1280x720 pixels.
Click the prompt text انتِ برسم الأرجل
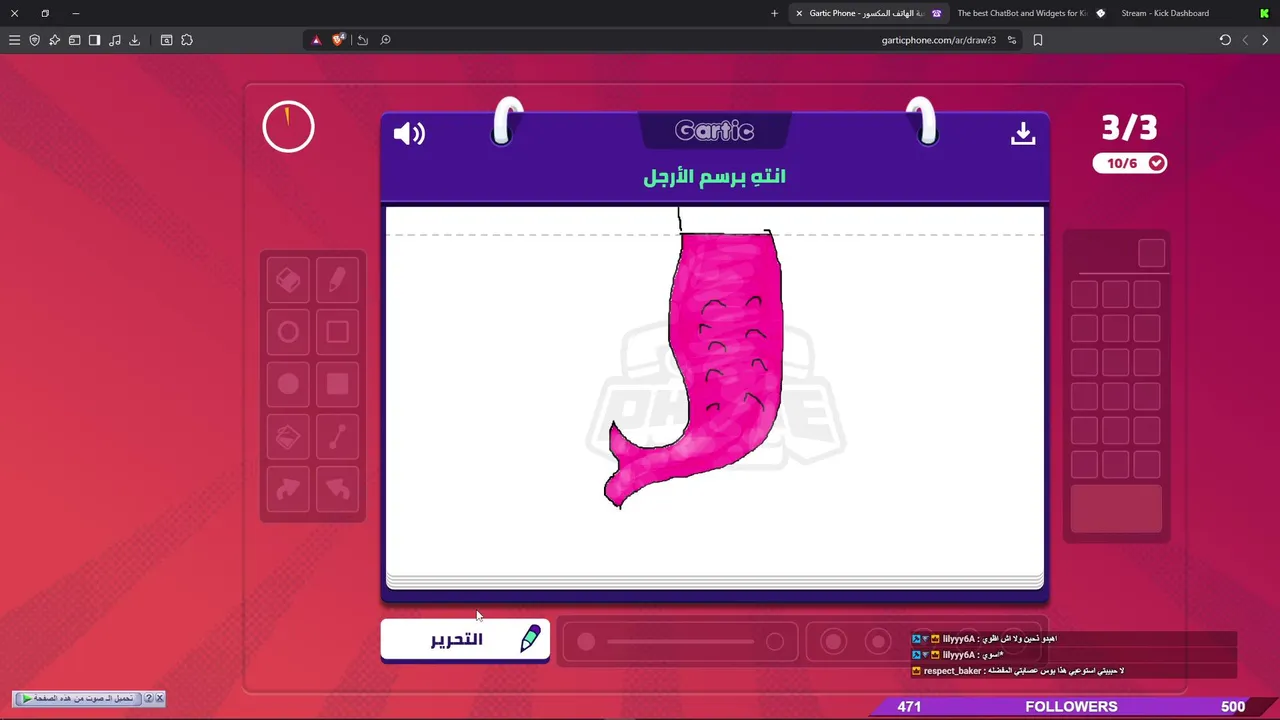714,176
